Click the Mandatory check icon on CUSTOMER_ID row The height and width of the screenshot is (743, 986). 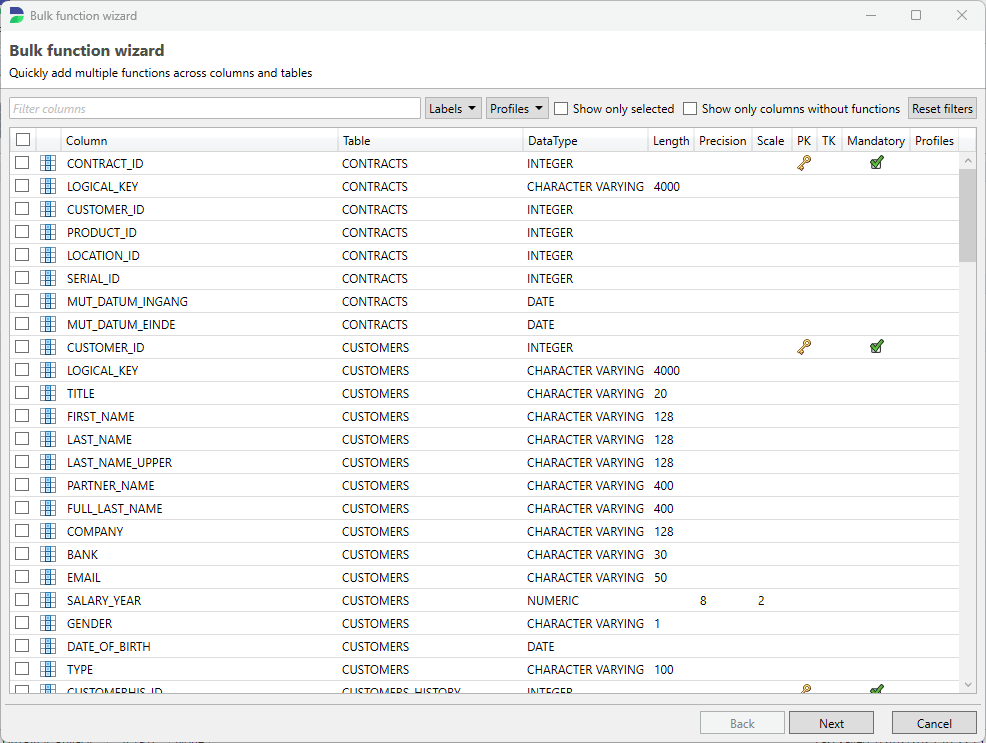877,346
